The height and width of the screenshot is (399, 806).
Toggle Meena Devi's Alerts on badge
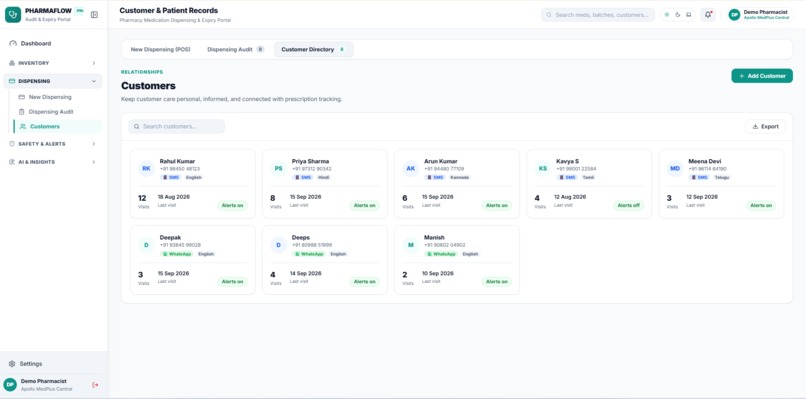point(761,205)
